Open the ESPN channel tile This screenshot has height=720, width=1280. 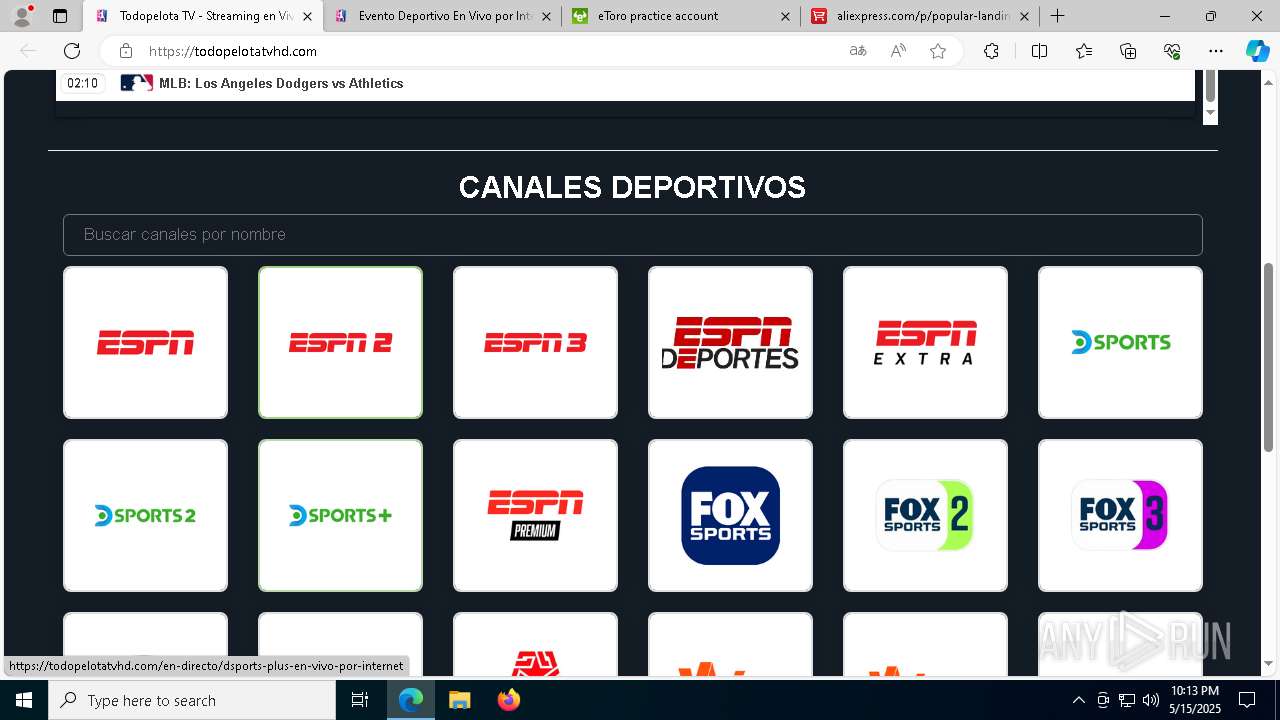(145, 342)
